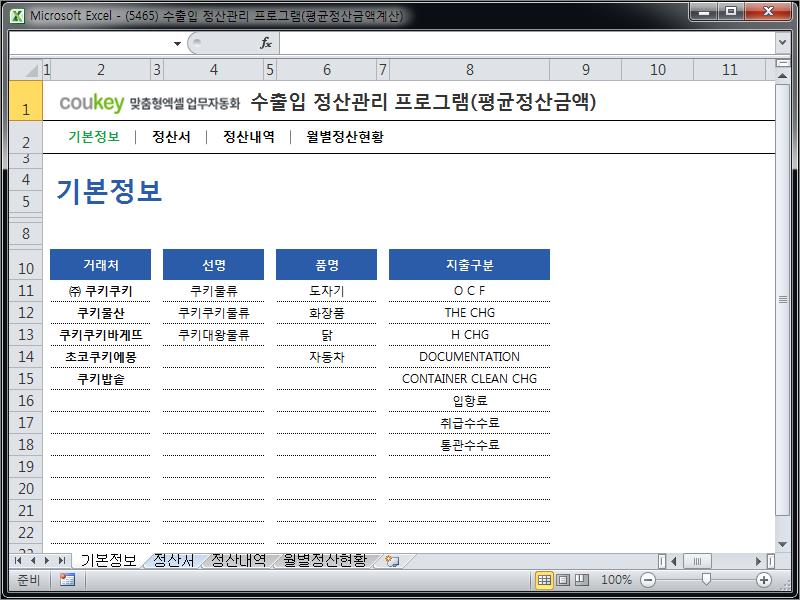Screen dimensions: 800x600
Task: Select column header 10
Action: pos(658,69)
